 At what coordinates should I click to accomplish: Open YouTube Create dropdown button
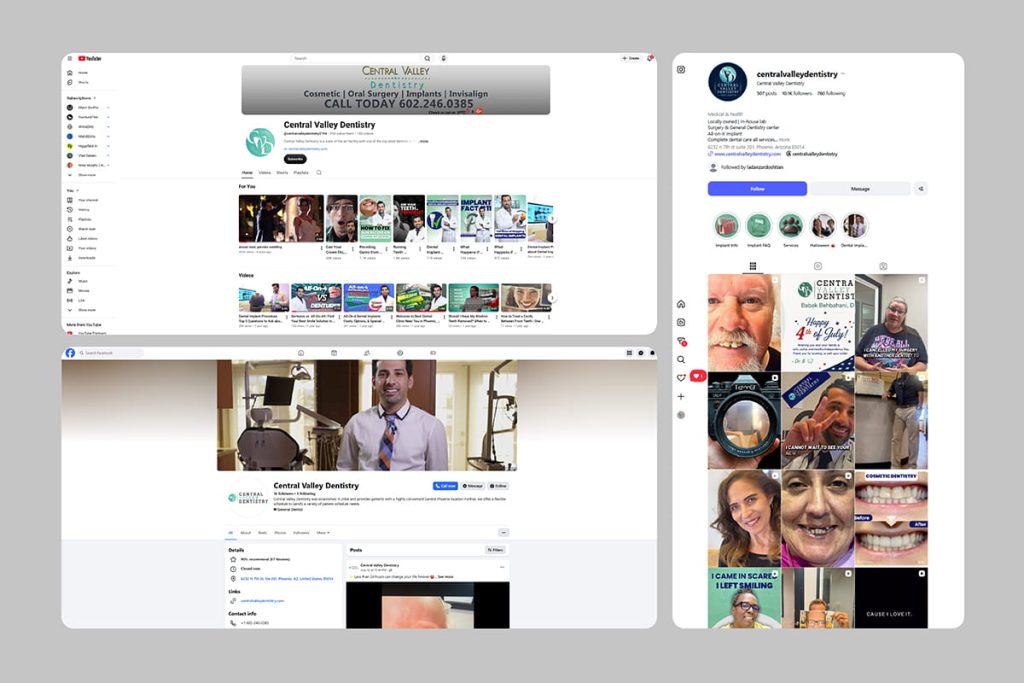coord(631,58)
